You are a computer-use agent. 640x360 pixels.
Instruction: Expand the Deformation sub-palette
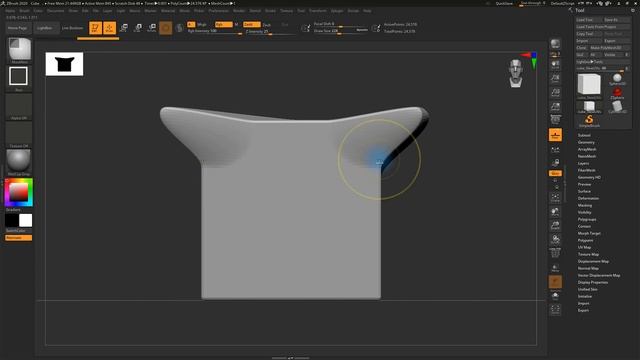pyautogui.click(x=588, y=198)
